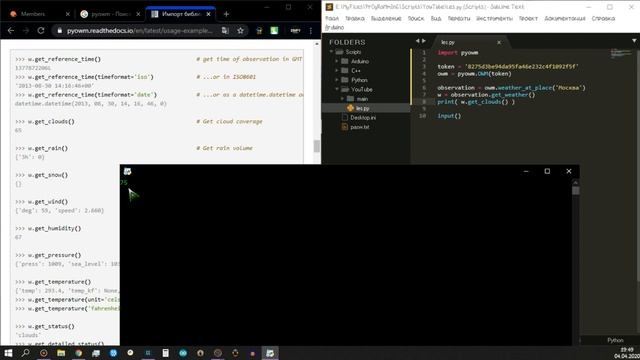Click the next tab arrow in Sublime
The image size is (640, 360).
click(424, 41)
